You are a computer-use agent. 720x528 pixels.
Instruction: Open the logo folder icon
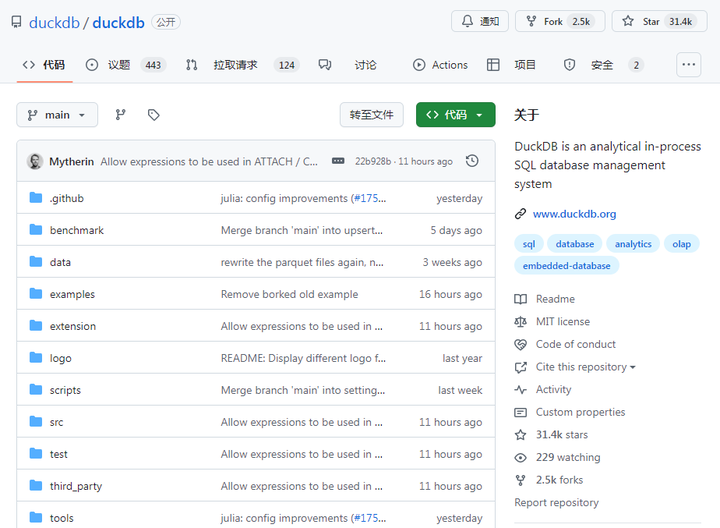pyautogui.click(x=36, y=358)
